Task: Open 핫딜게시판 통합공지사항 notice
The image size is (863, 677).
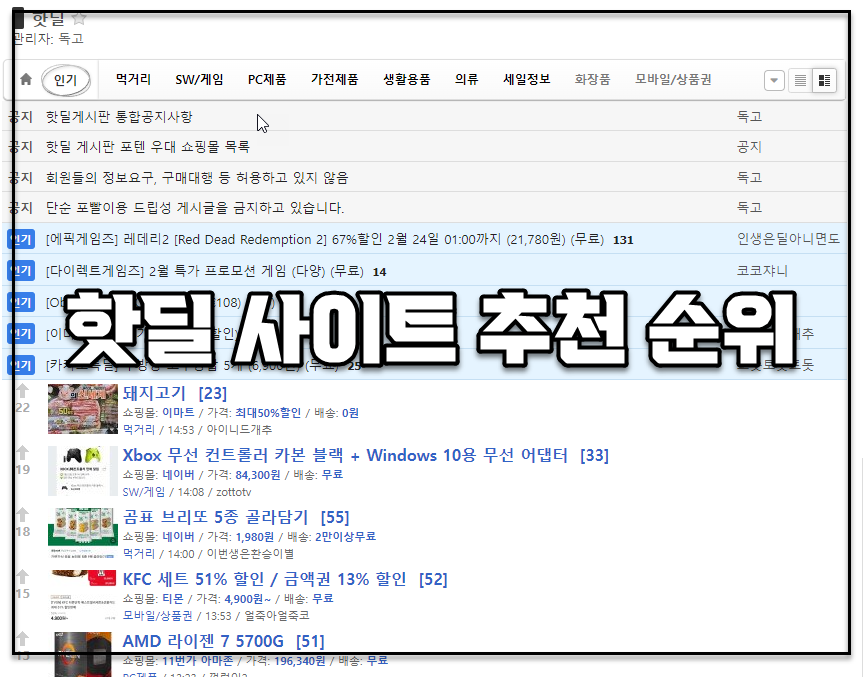Action: point(119,117)
